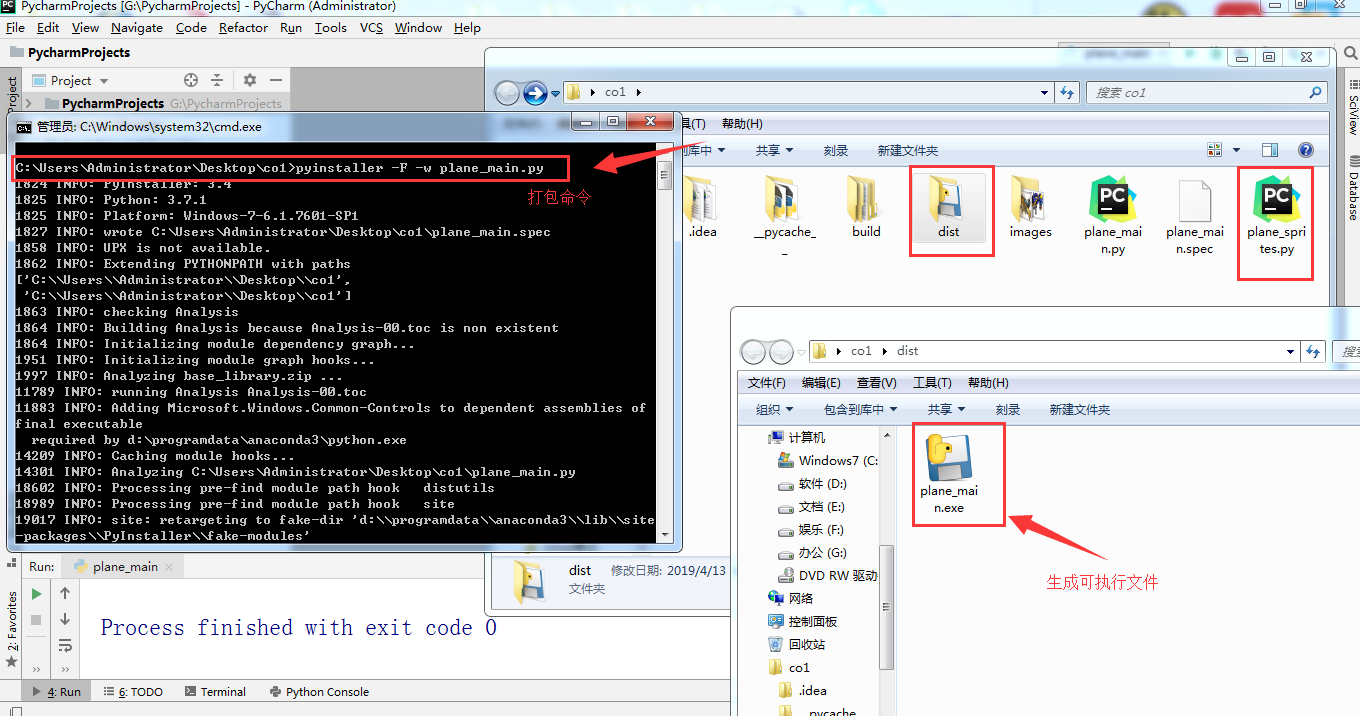The height and width of the screenshot is (716, 1360).
Task: Open recent locations dropdown in co1 window
Action: click(x=556, y=93)
